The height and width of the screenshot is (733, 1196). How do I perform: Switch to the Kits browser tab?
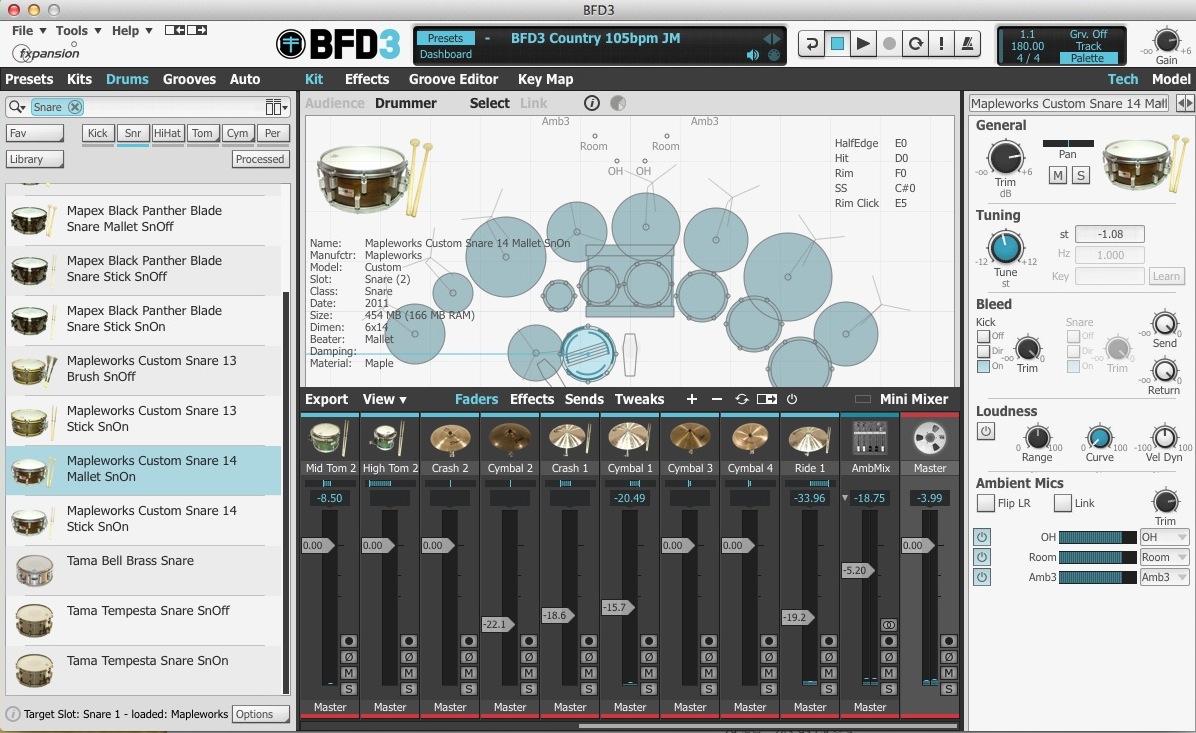coord(79,79)
